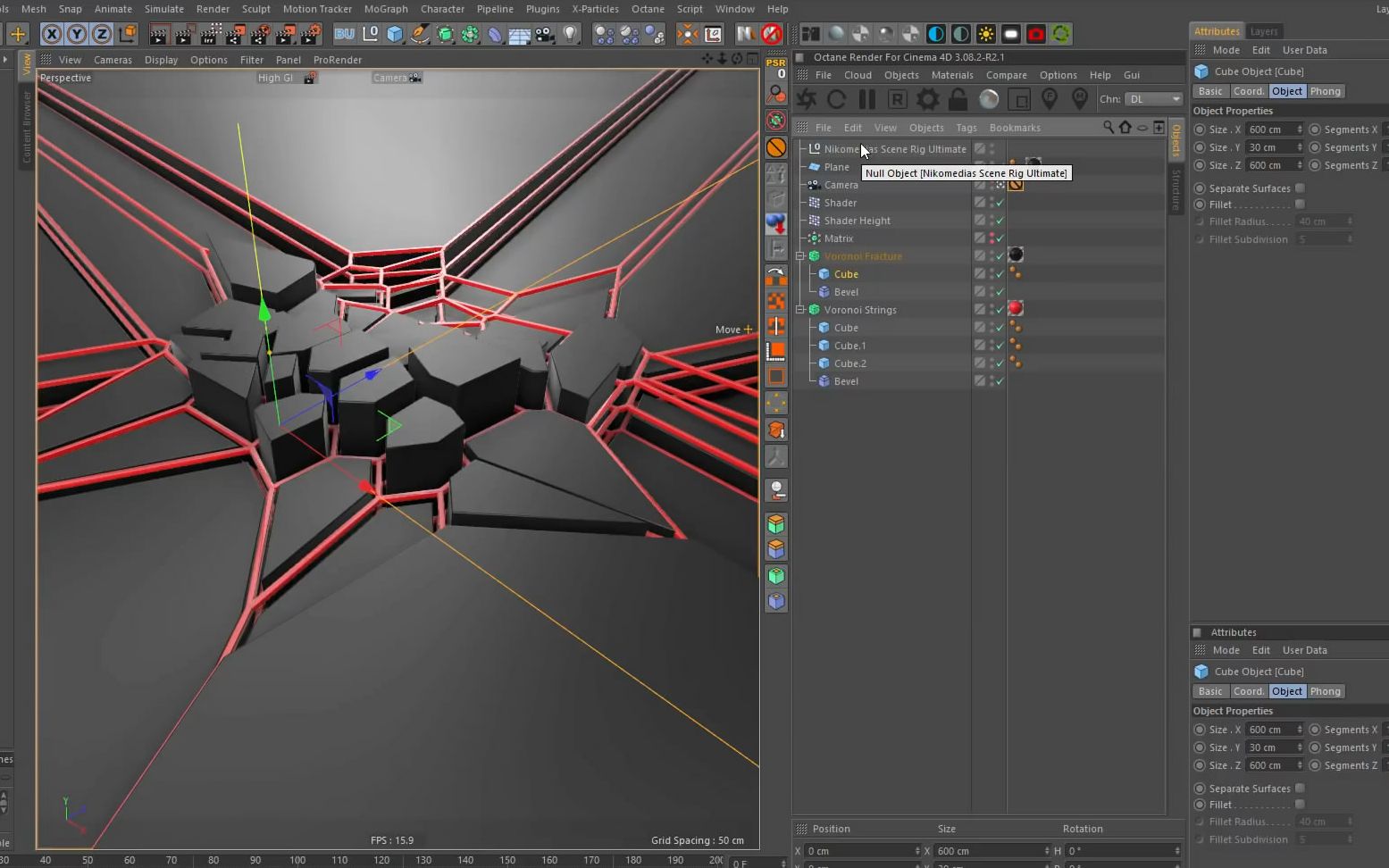
Task: Restart Octane render with circular arrow
Action: click(x=837, y=99)
